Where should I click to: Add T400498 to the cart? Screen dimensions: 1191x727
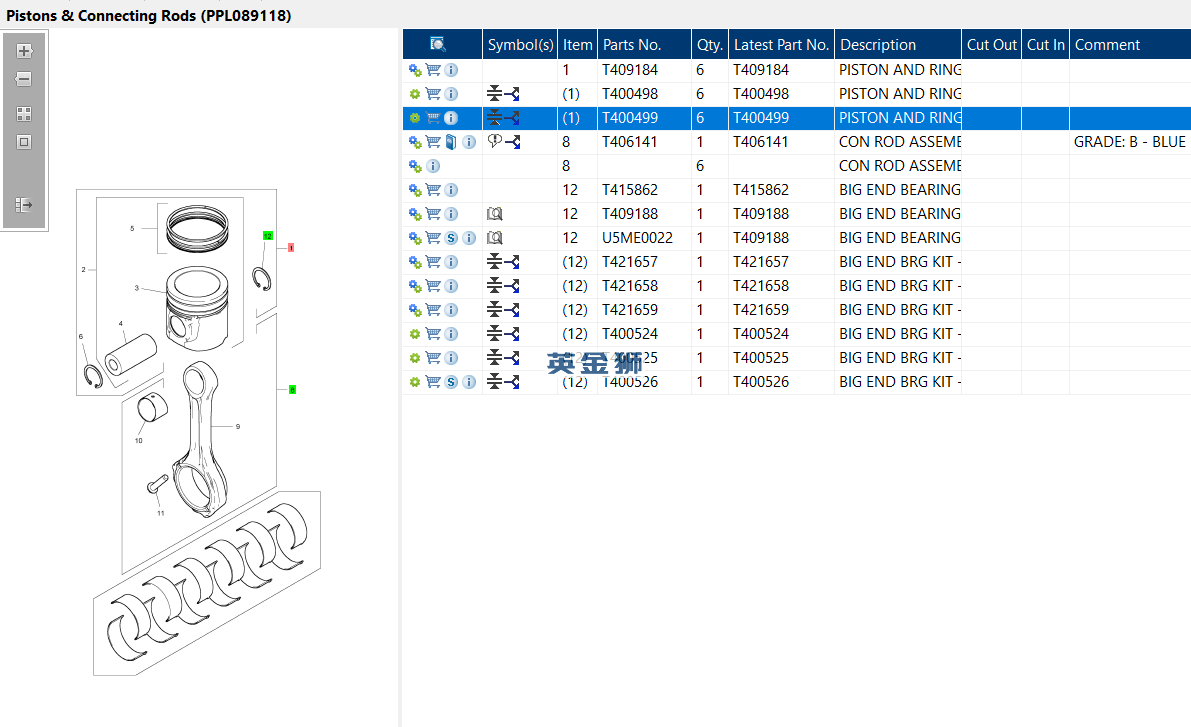[433, 94]
